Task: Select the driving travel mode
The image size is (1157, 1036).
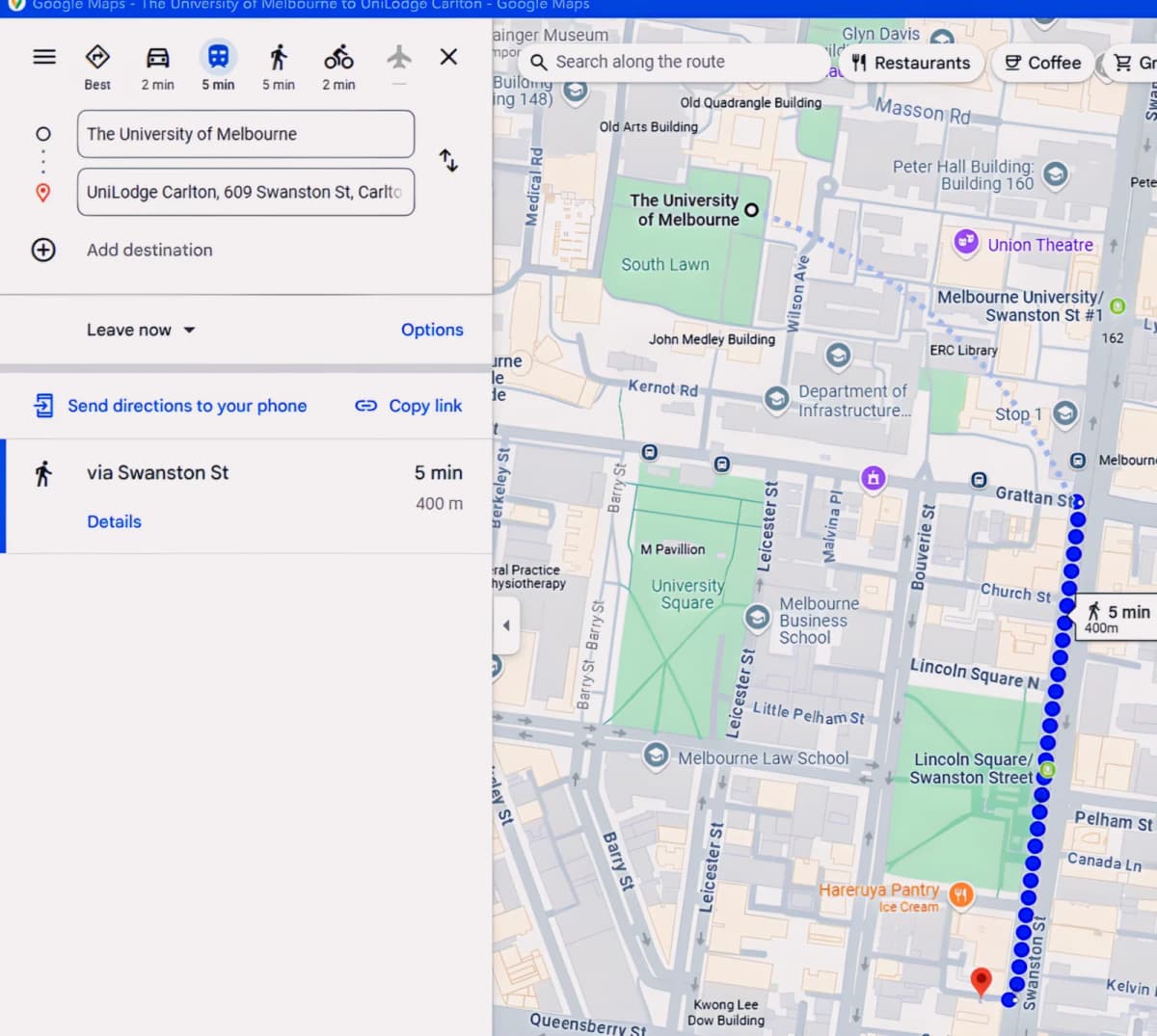Action: click(157, 66)
